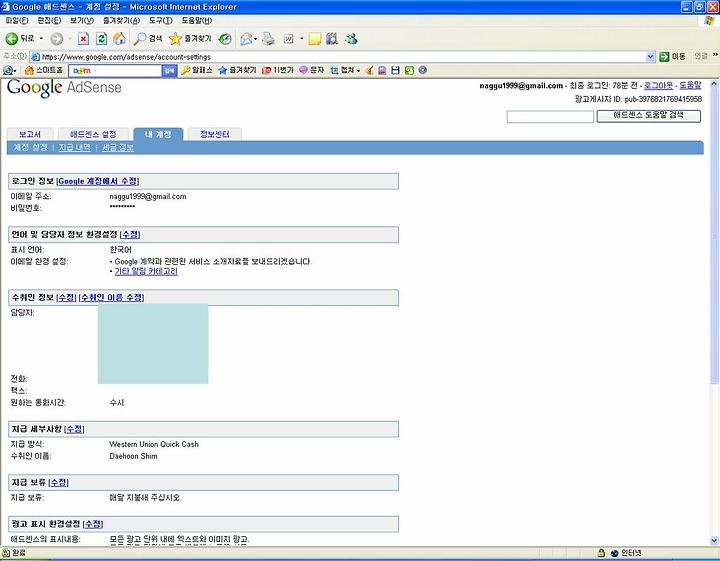Open the 도구(T) menu
720x561 pixels.
pyautogui.click(x=161, y=20)
